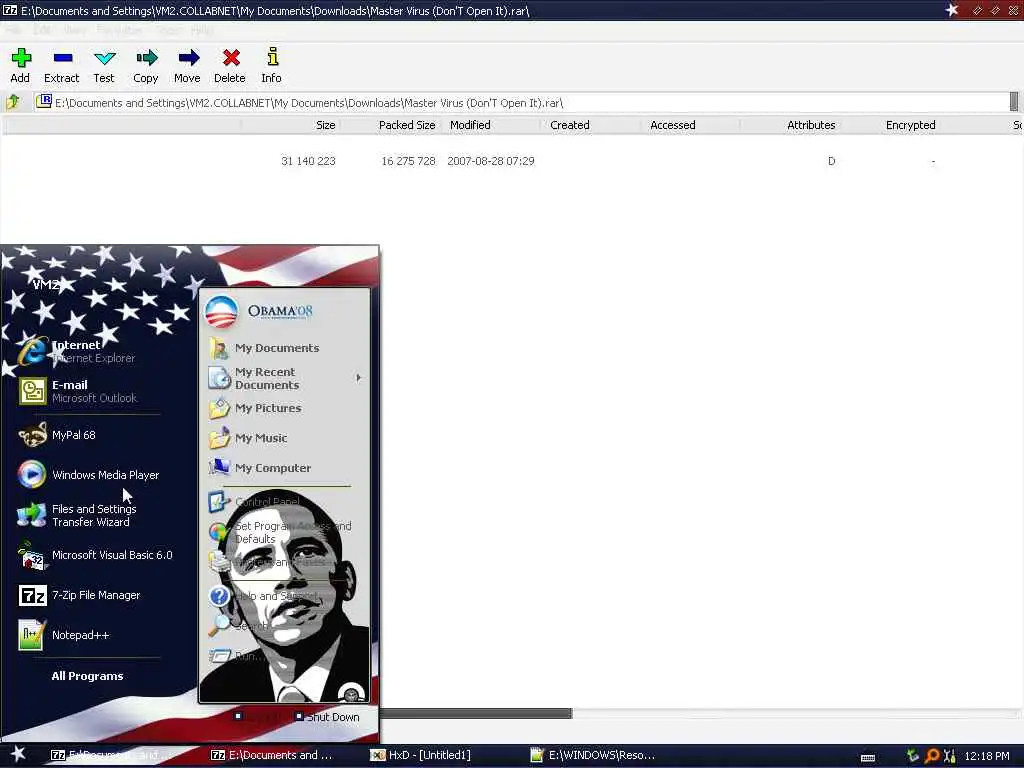Expand My Recent Documents submenu
Screen dimensions: 1024x768
(x=284, y=378)
